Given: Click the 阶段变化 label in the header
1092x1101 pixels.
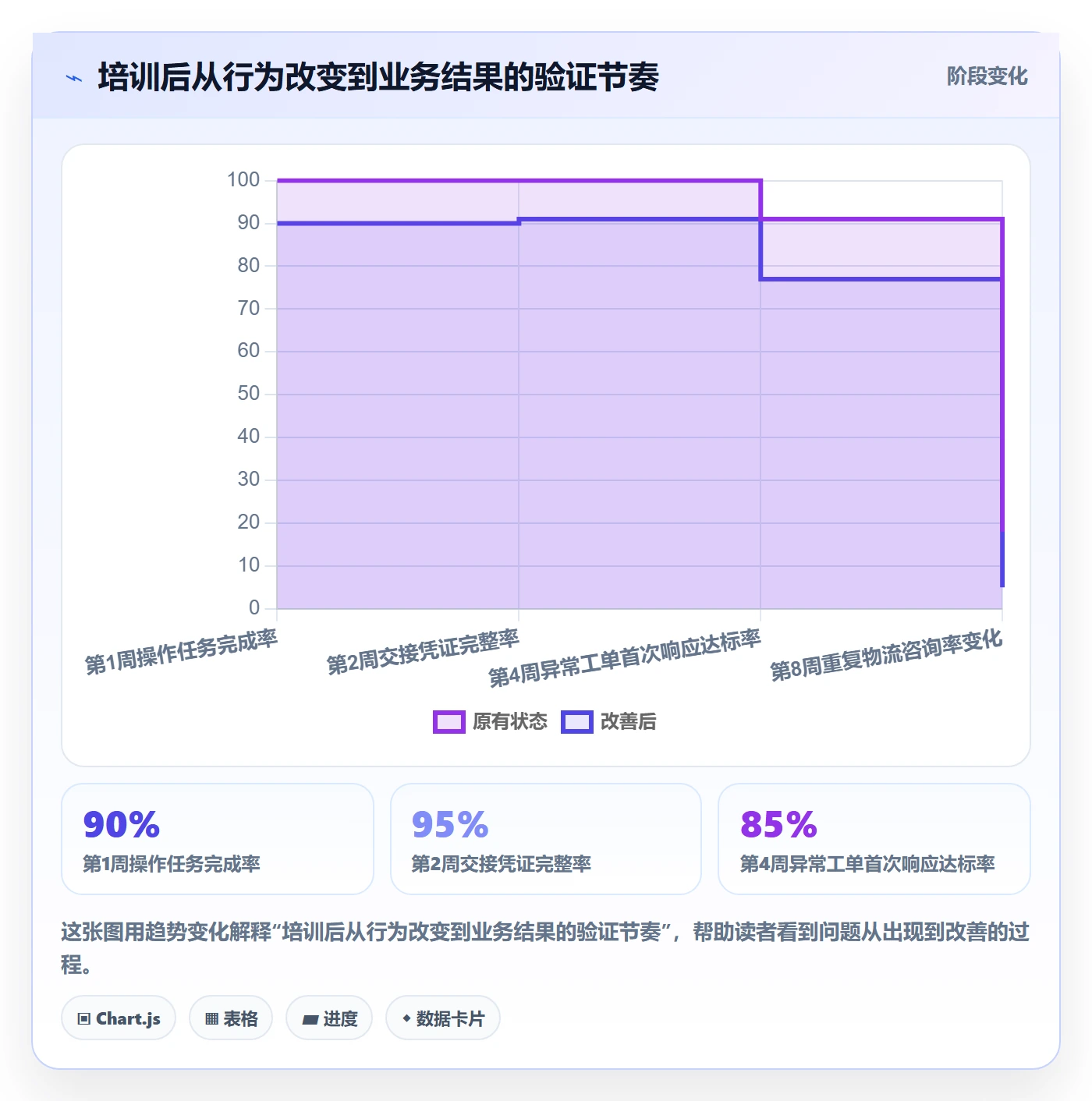Looking at the screenshot, I should click(987, 76).
